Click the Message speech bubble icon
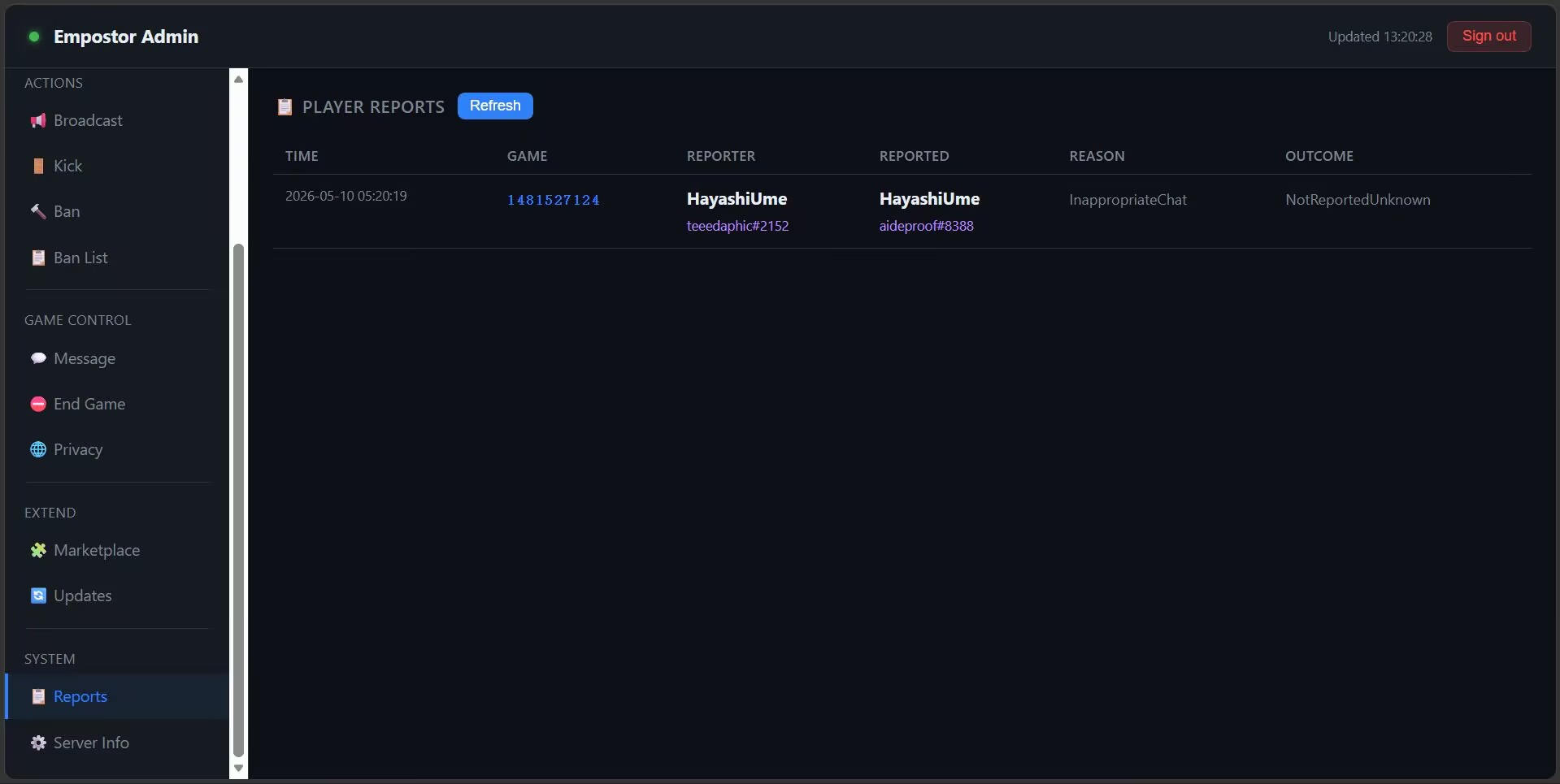 pos(38,358)
